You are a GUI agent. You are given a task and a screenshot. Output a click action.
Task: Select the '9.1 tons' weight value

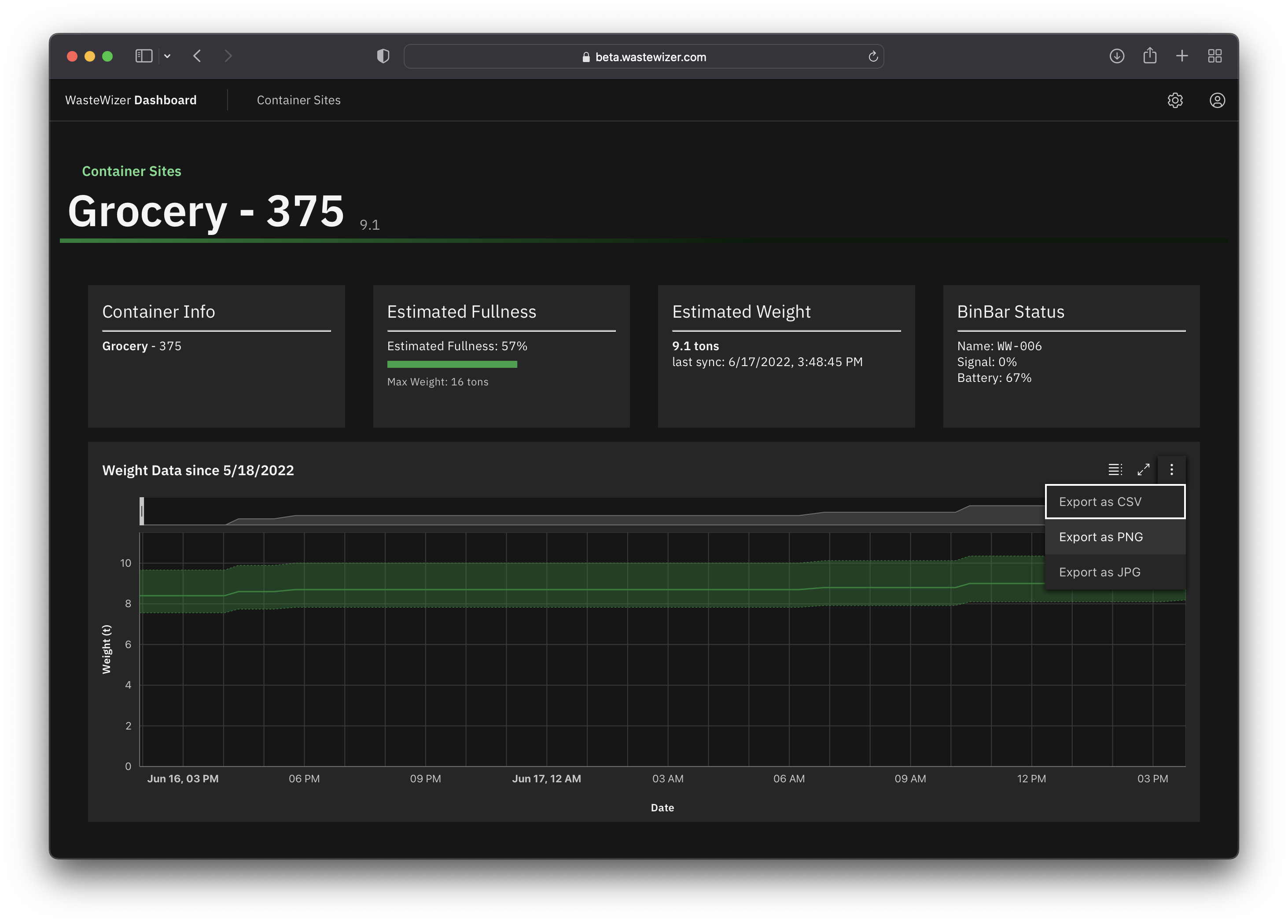[695, 346]
